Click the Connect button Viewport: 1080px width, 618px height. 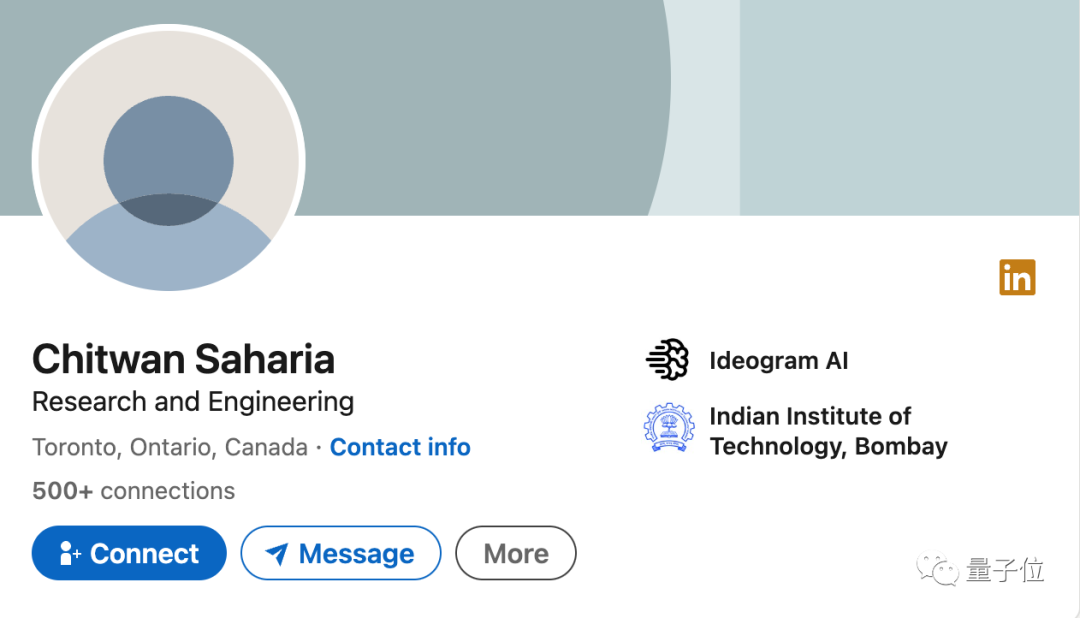point(129,553)
